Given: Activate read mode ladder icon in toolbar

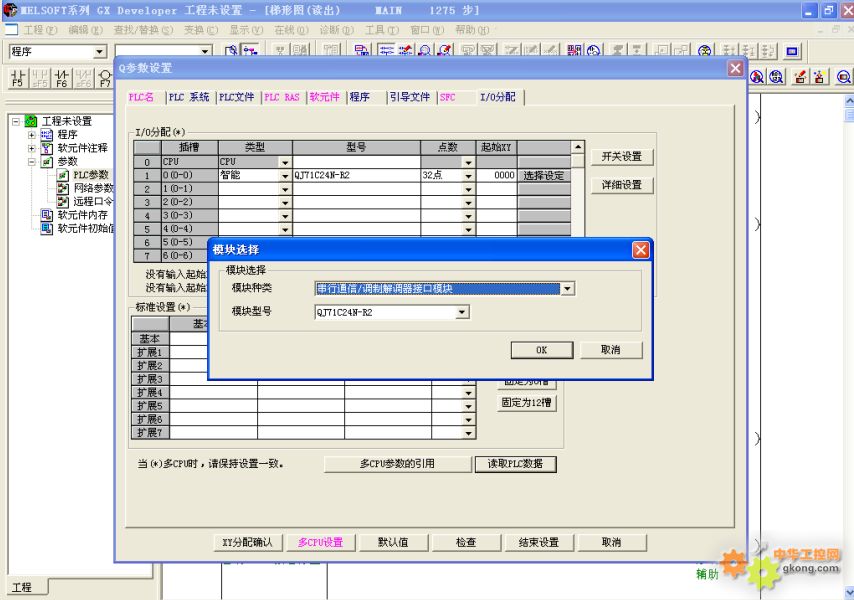Looking at the screenshot, I should click(x=387, y=51).
